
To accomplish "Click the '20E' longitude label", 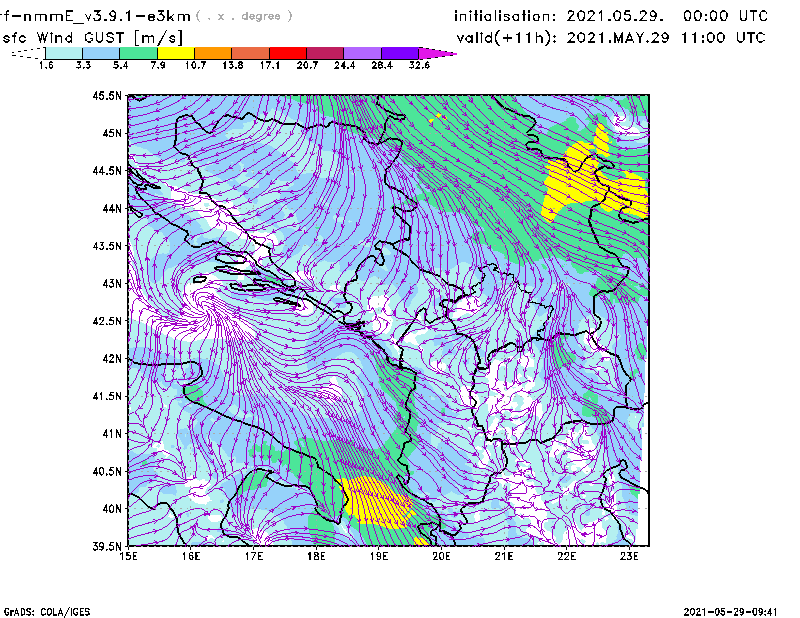I will click(x=441, y=556).
